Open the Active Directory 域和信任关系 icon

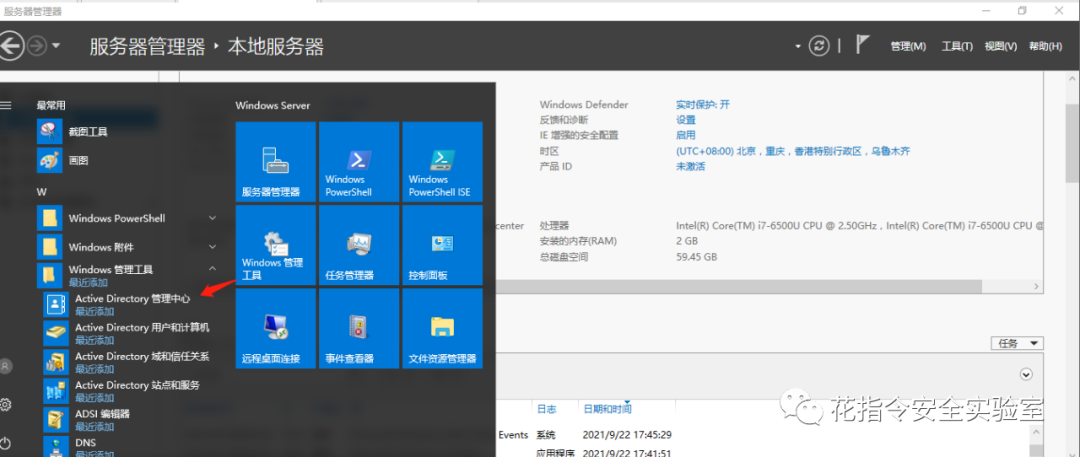[x=54, y=362]
